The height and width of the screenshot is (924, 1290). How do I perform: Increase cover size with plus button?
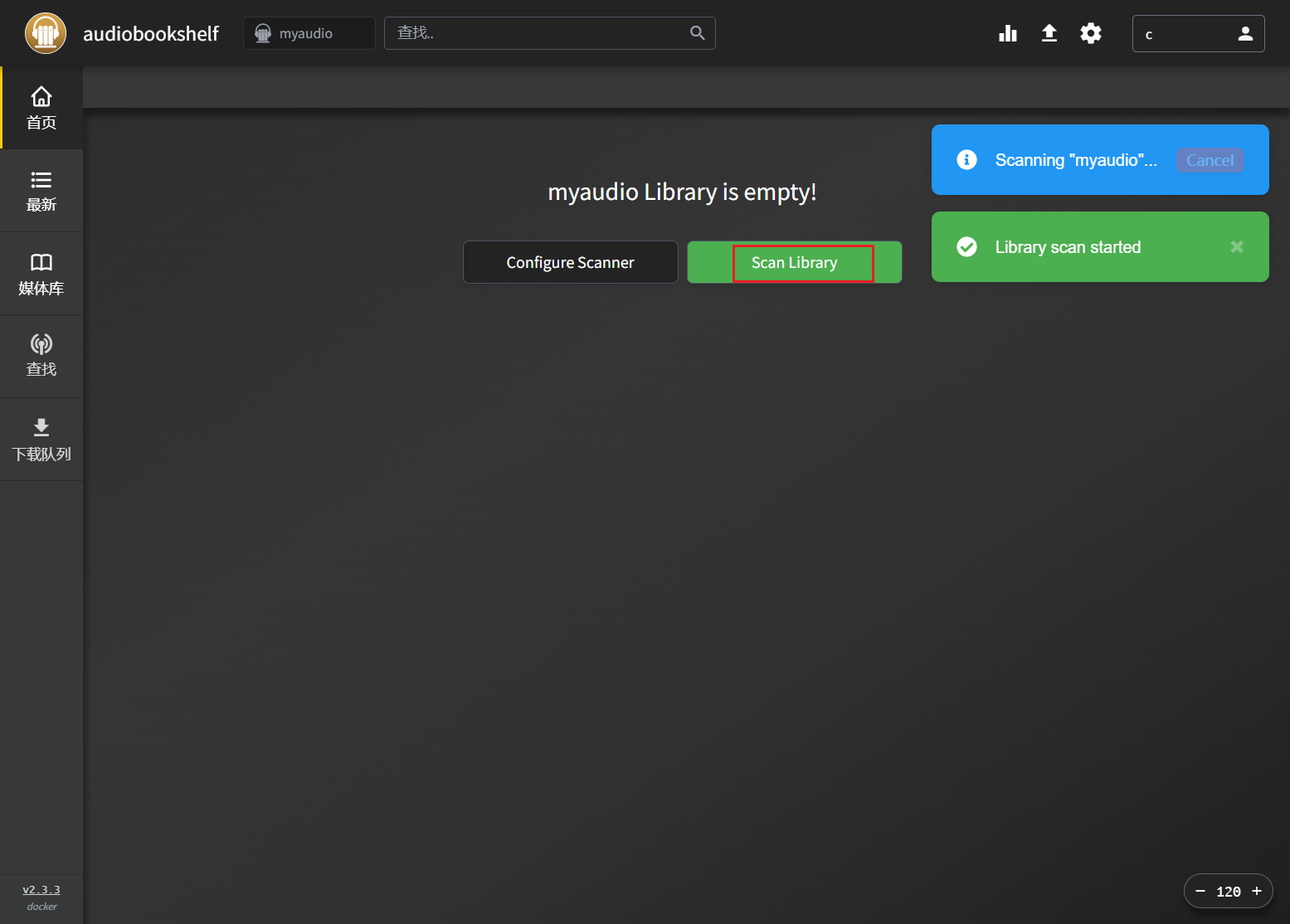tap(1257, 891)
